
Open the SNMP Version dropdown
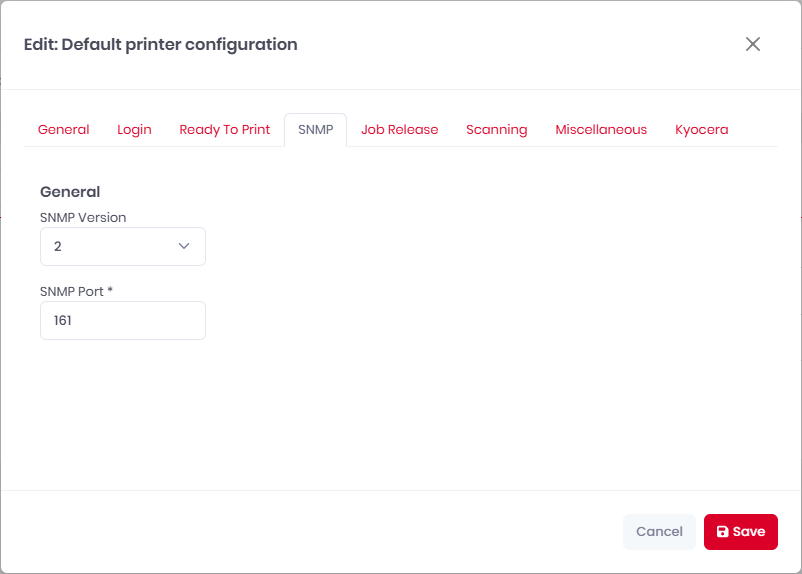[x=122, y=246]
